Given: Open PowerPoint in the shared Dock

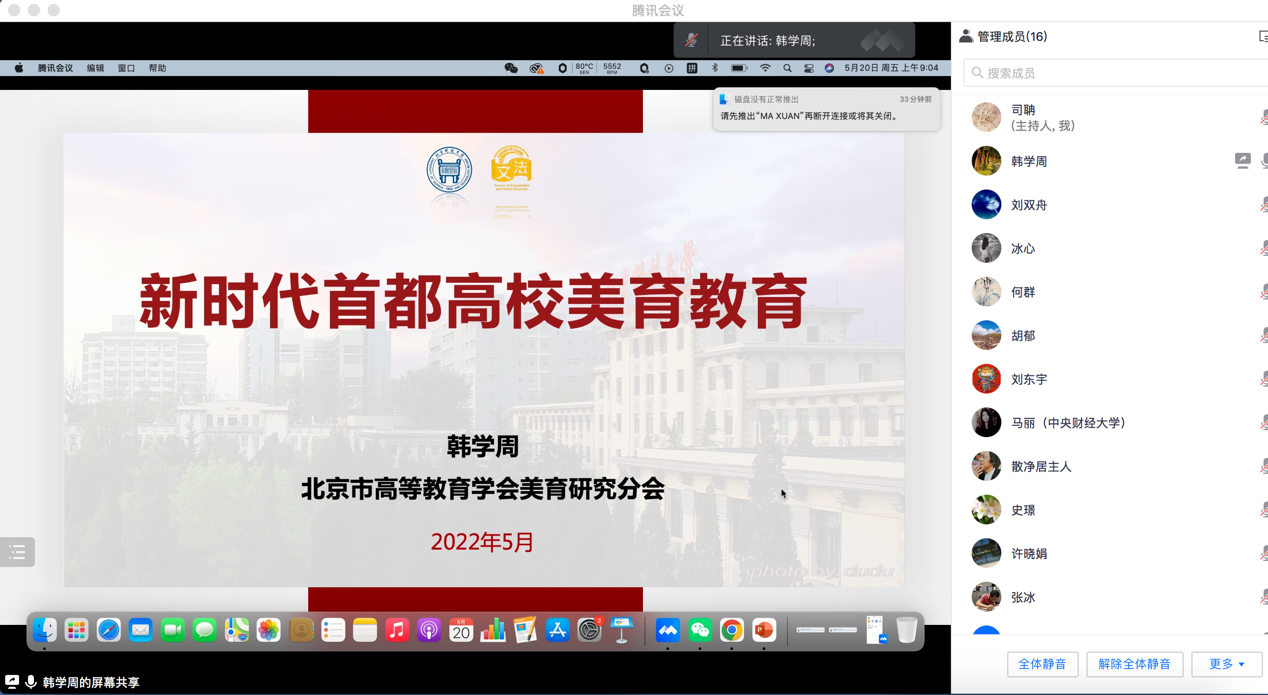Looking at the screenshot, I should tap(764, 630).
